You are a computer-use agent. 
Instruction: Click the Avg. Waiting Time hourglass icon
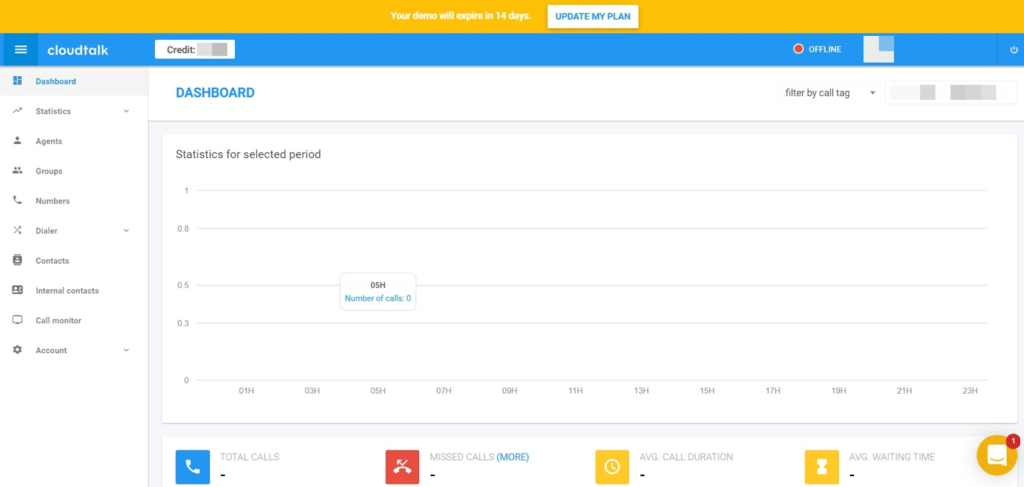822,466
